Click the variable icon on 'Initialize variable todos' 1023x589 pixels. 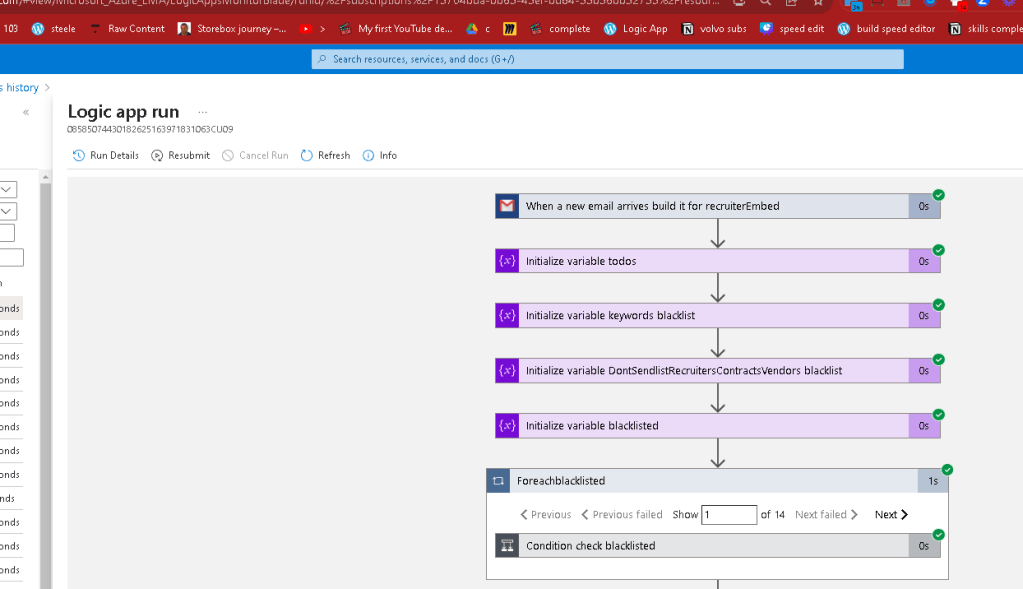507,261
